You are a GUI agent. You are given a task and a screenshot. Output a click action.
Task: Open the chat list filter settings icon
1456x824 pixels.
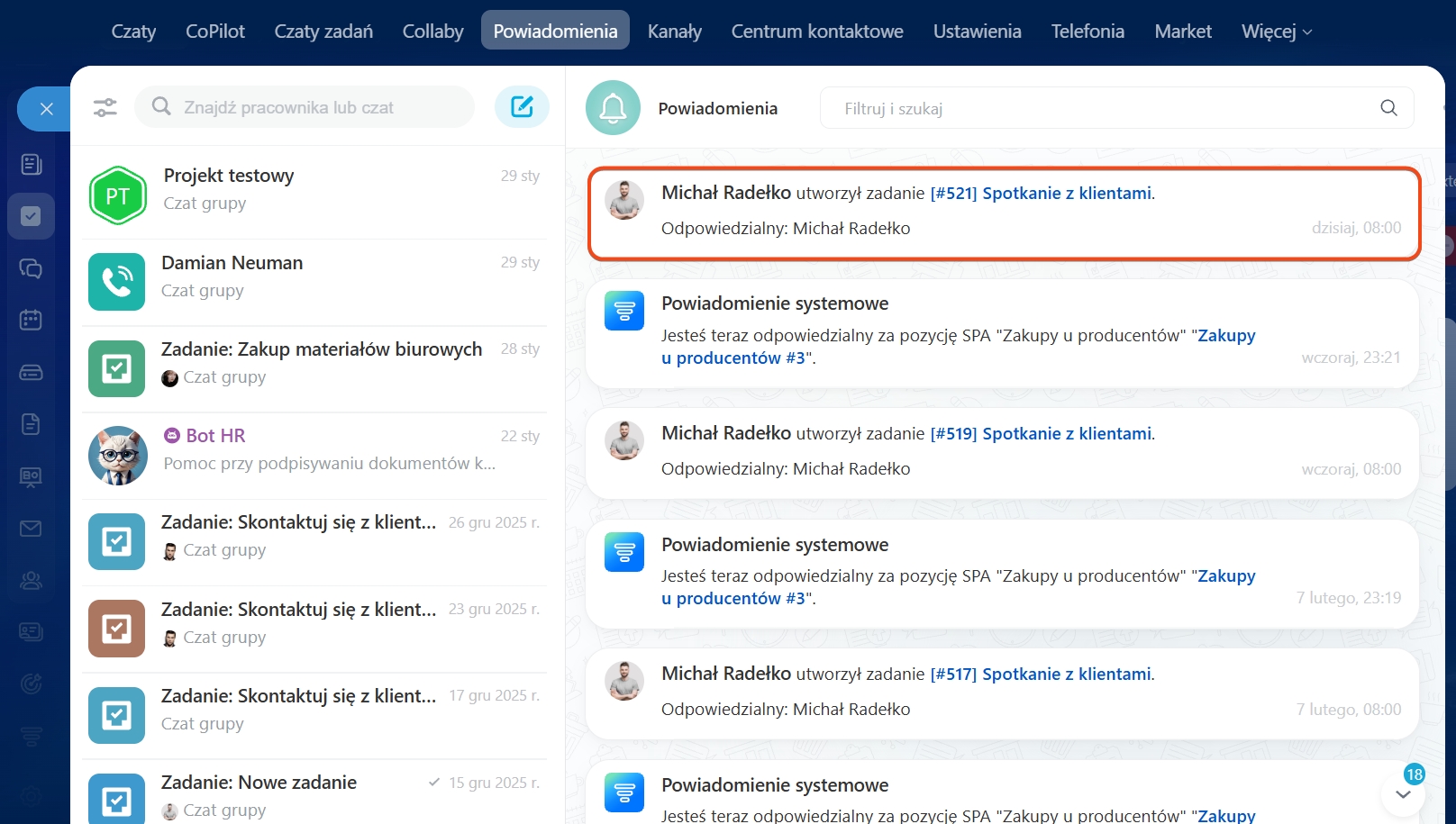tap(105, 107)
